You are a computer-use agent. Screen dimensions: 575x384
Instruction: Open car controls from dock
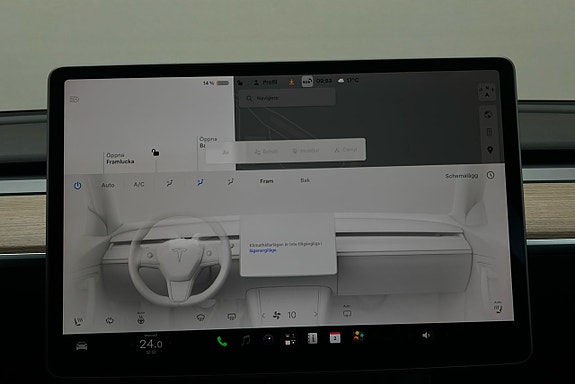[x=81, y=346]
